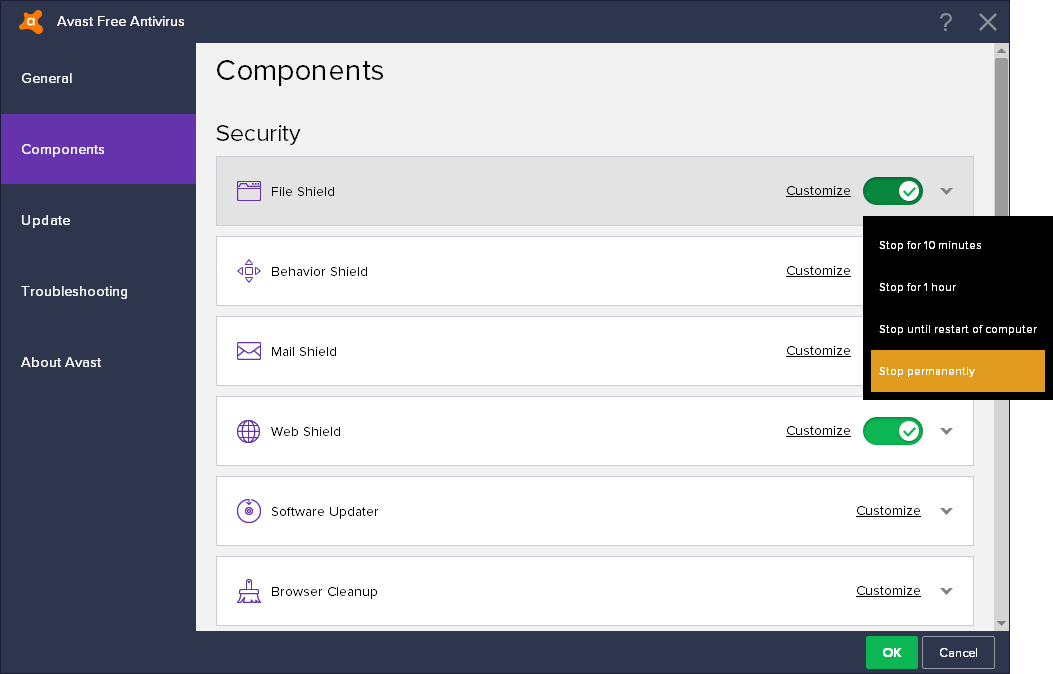Image resolution: width=1053 pixels, height=674 pixels.
Task: Open Customize for Mail Shield
Action: tap(818, 350)
